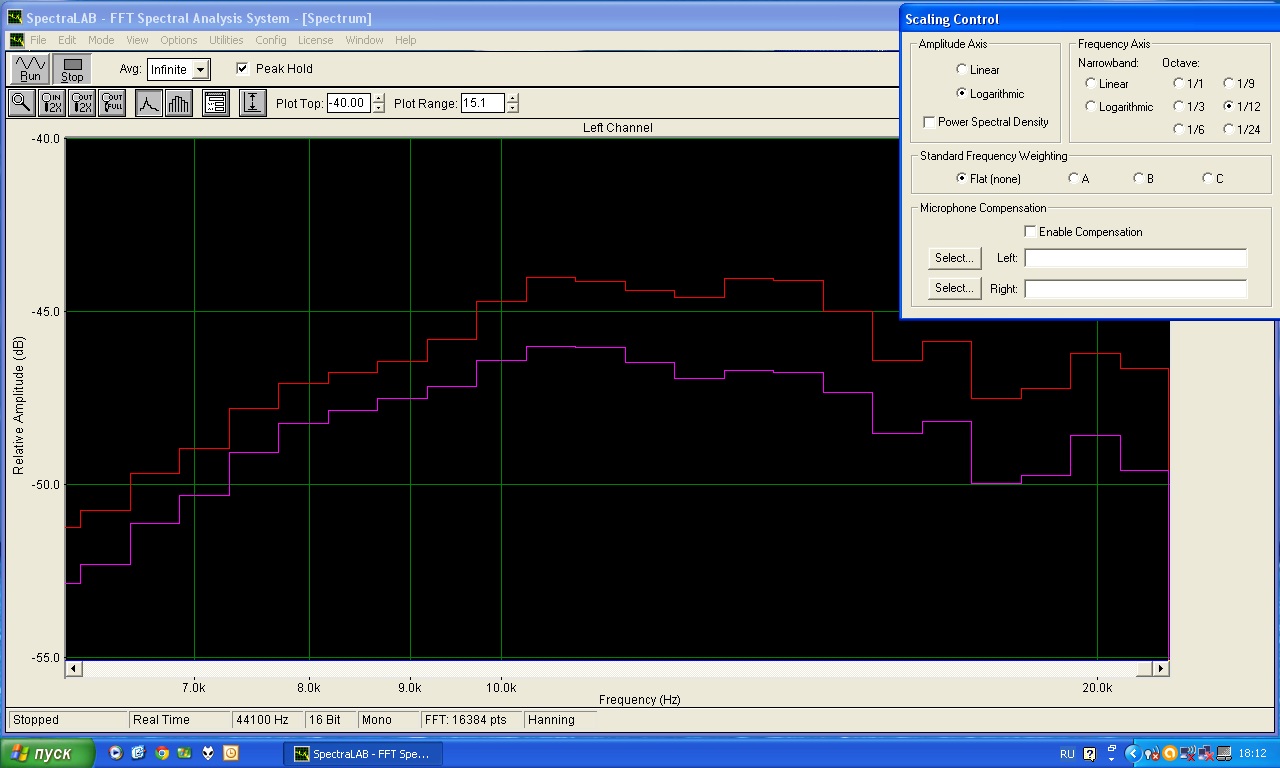Select the magnifier zoom tool
This screenshot has width=1280, height=768.
pos(21,103)
